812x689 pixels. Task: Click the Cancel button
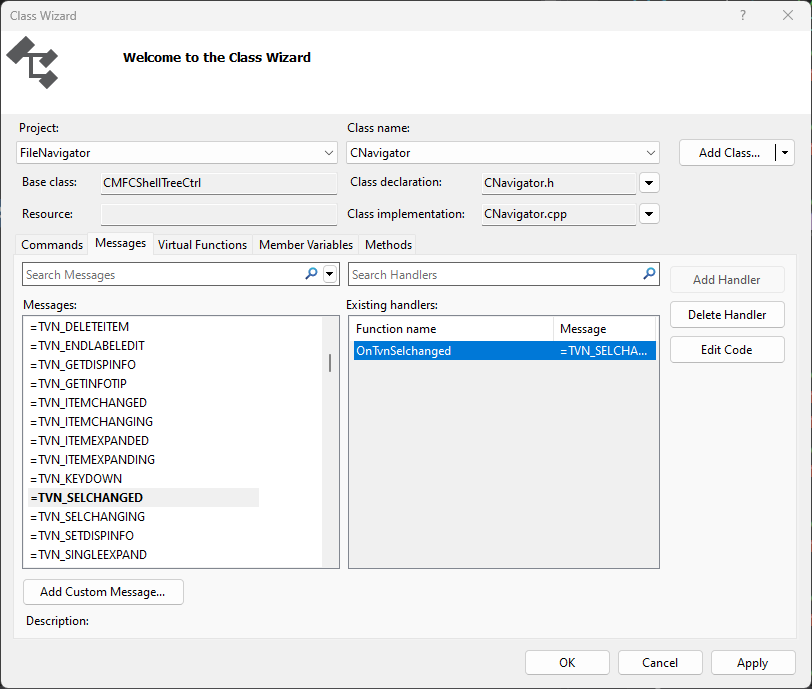660,663
